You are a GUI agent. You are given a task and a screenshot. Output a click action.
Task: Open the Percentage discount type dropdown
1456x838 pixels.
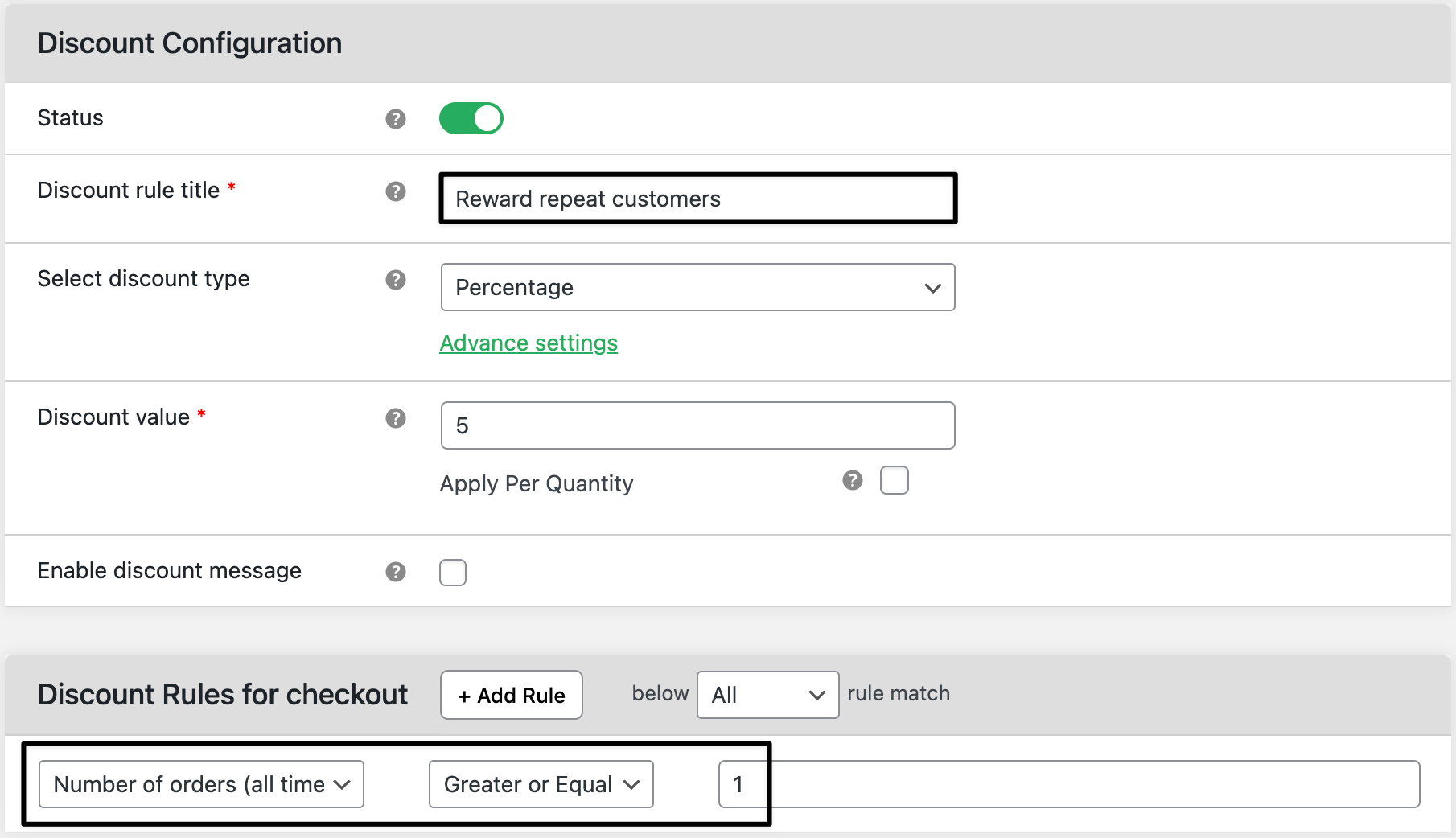pyautogui.click(x=697, y=287)
